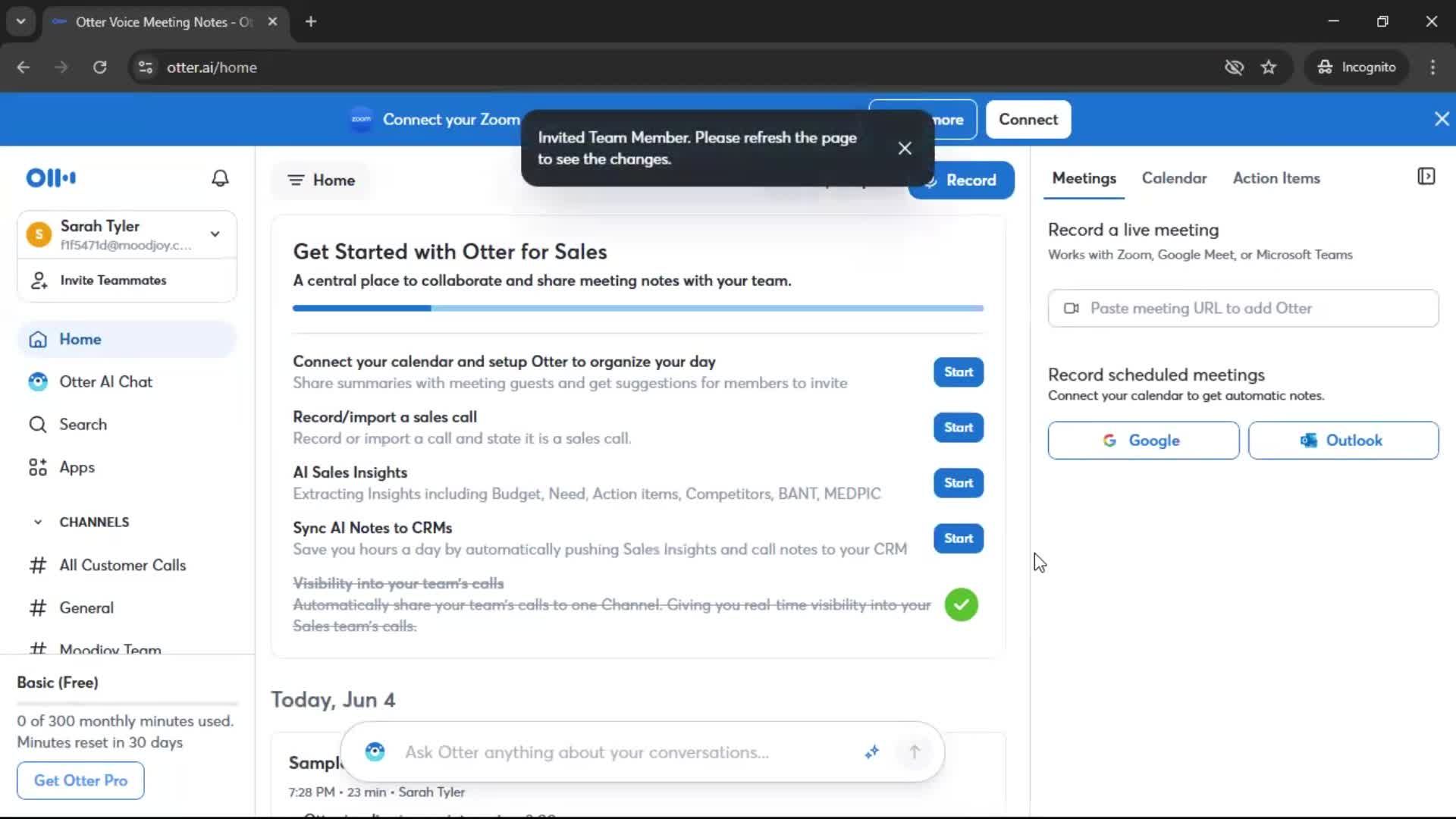Connect Google calendar
The height and width of the screenshot is (819, 1456).
(1143, 441)
